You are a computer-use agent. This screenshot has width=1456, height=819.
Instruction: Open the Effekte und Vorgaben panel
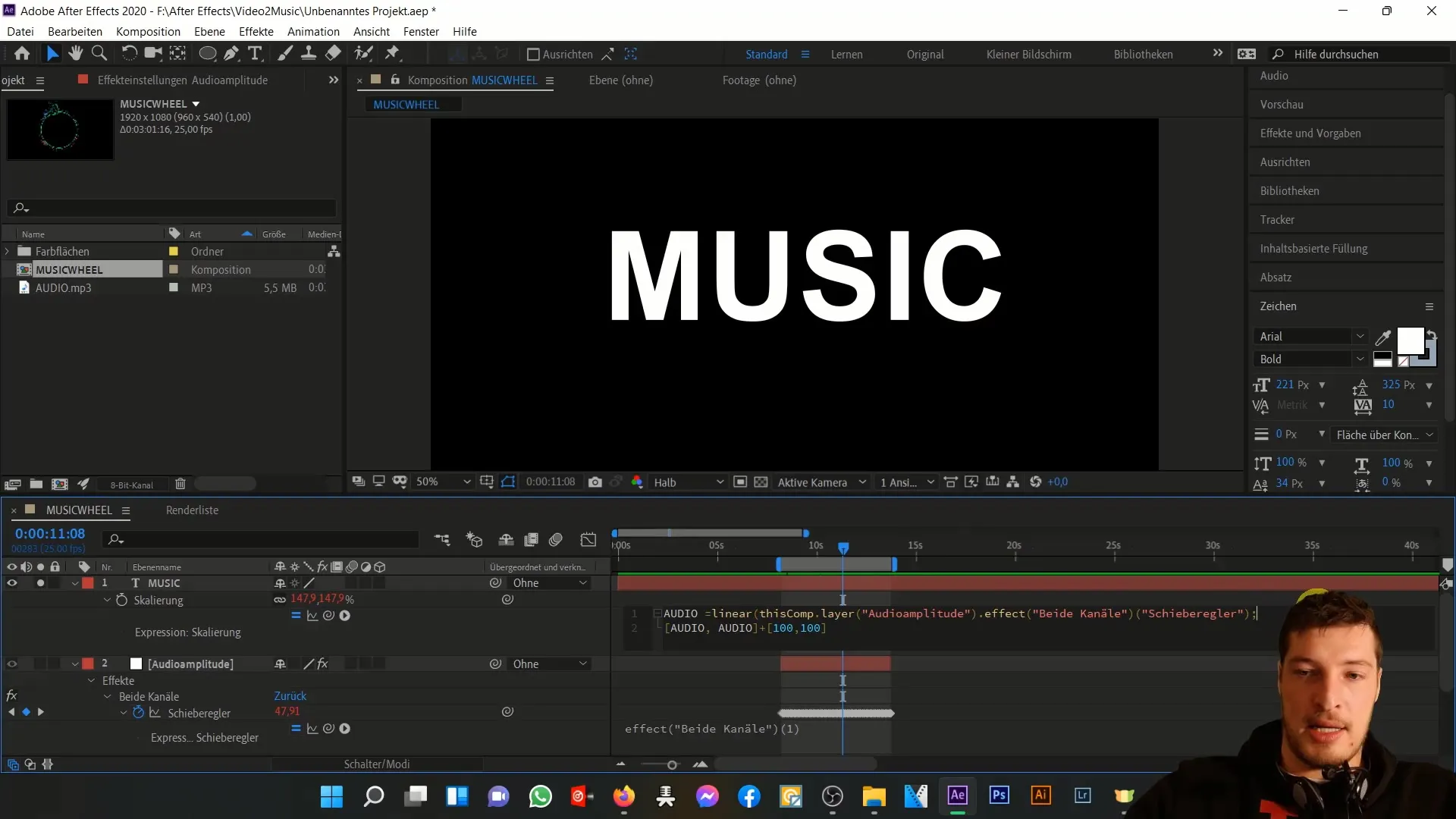coord(1310,133)
